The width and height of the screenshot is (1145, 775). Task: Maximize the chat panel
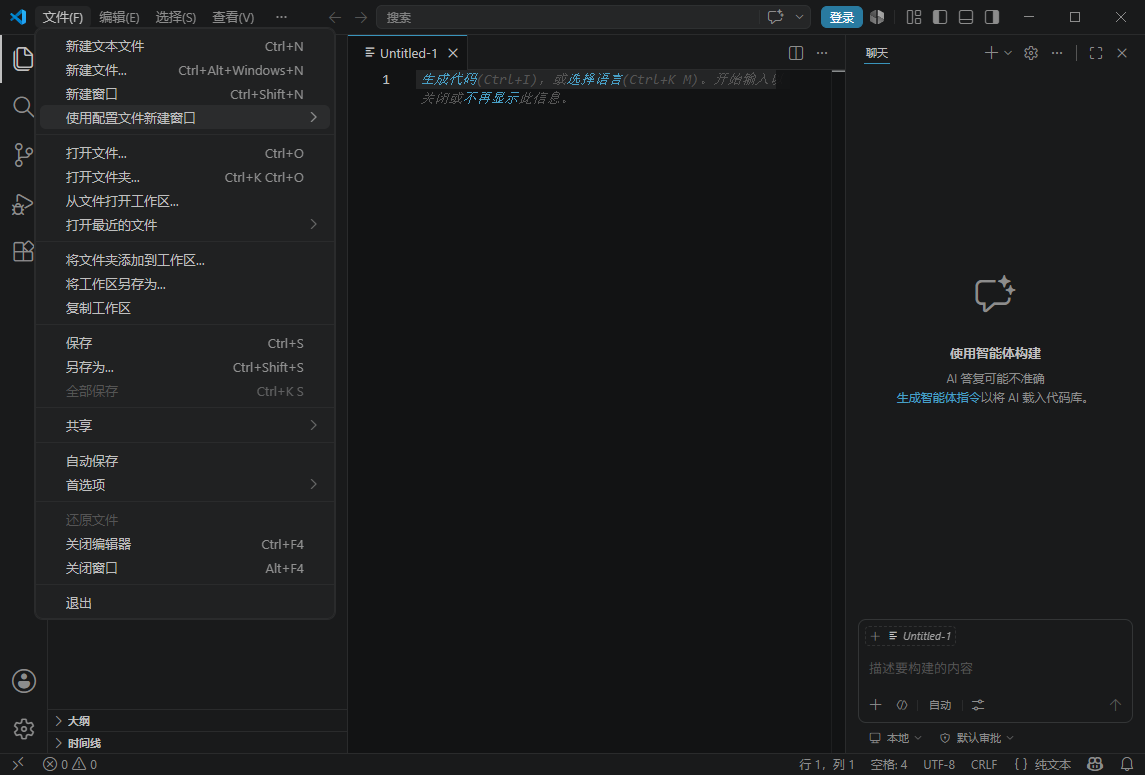point(1096,53)
